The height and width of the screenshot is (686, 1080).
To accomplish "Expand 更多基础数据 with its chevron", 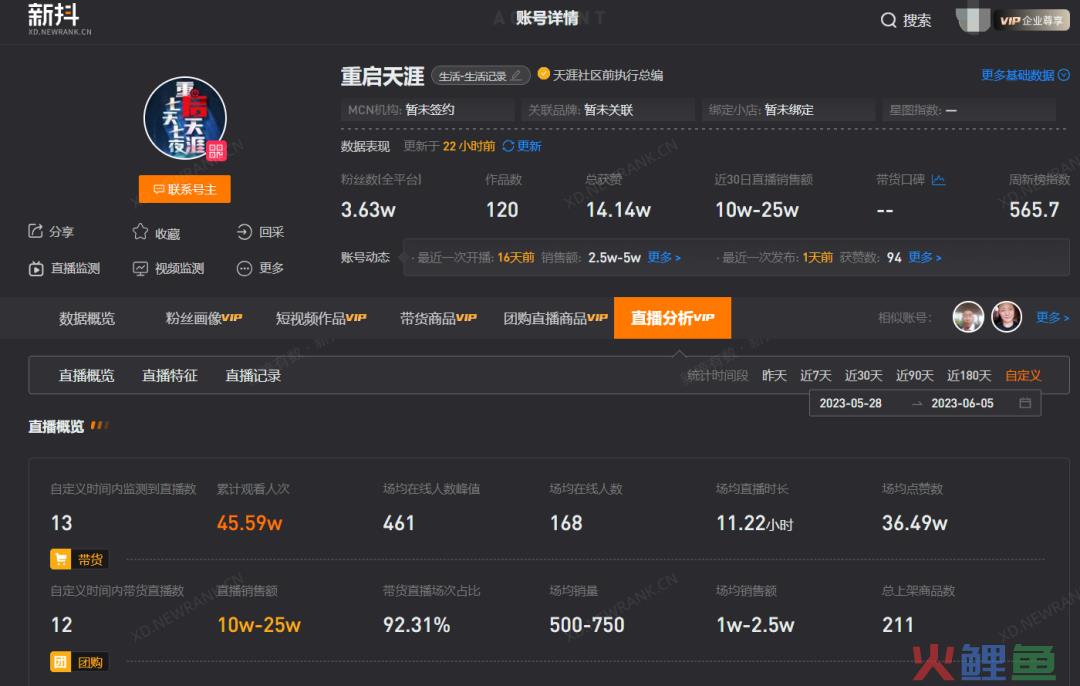I will (x=1063, y=74).
